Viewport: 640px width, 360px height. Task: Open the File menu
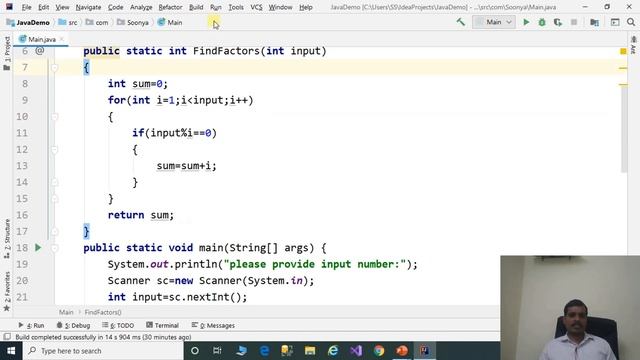click(x=26, y=7)
